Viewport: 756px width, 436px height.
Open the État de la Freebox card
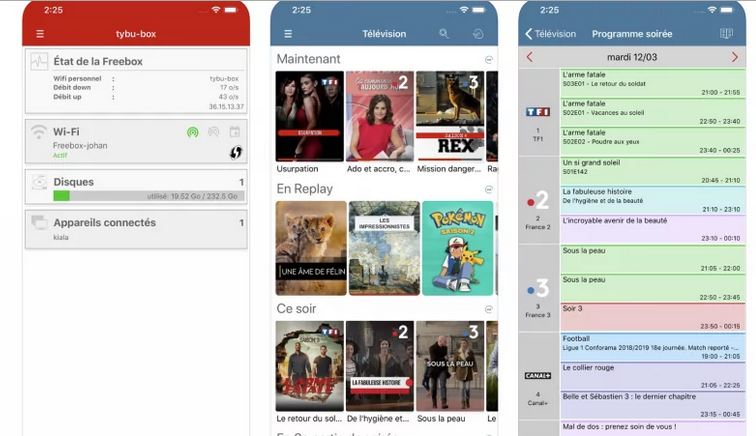coord(136,81)
